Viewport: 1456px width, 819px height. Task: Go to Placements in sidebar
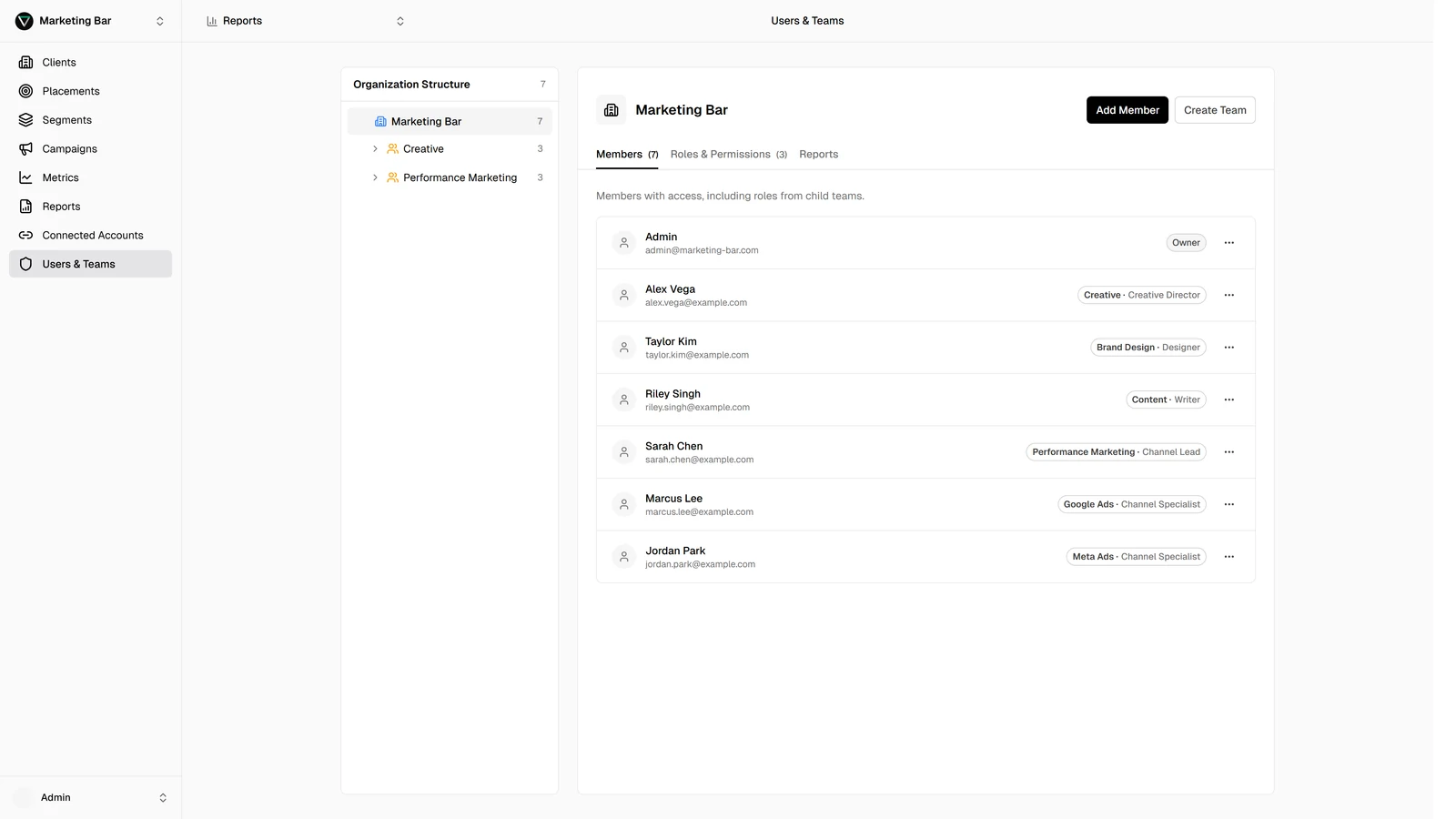[90, 91]
